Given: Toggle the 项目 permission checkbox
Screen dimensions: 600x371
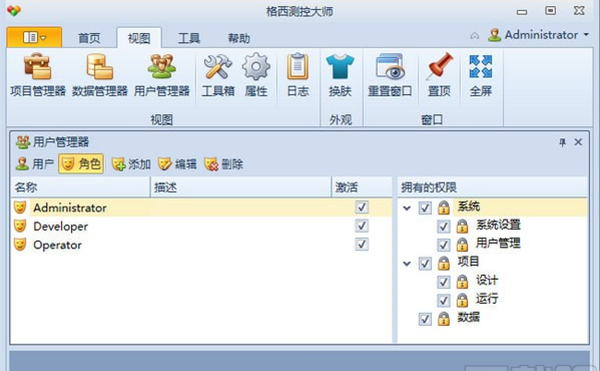Looking at the screenshot, I should pos(425,263).
